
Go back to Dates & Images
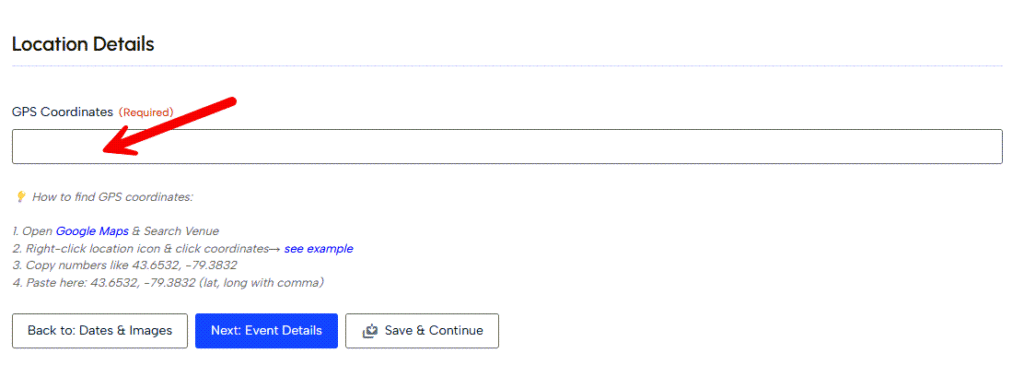click(x=100, y=331)
